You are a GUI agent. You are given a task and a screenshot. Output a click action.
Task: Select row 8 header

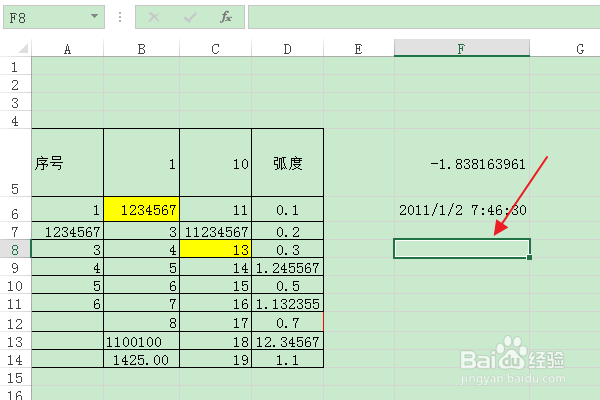[x=15, y=249]
